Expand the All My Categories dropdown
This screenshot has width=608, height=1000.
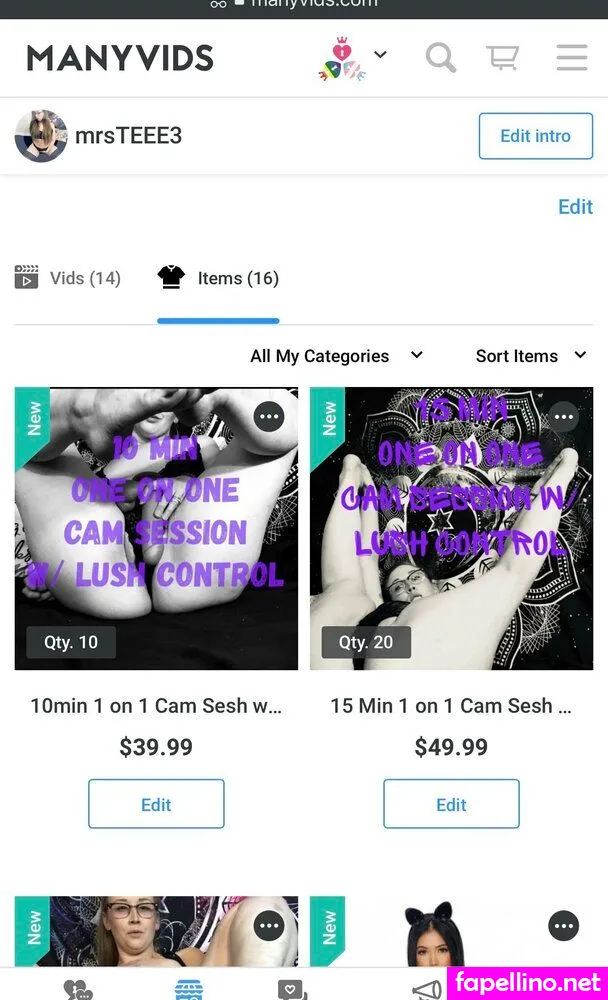click(336, 356)
